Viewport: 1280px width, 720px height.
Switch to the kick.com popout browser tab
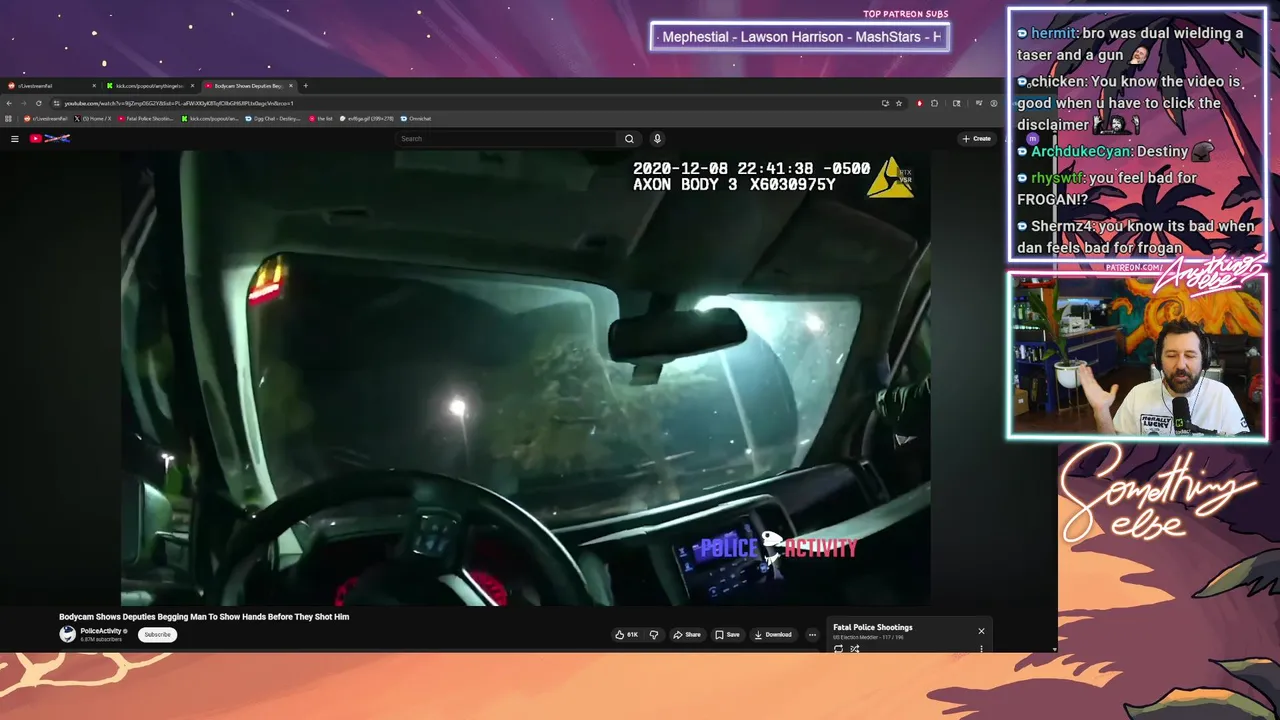click(x=150, y=86)
